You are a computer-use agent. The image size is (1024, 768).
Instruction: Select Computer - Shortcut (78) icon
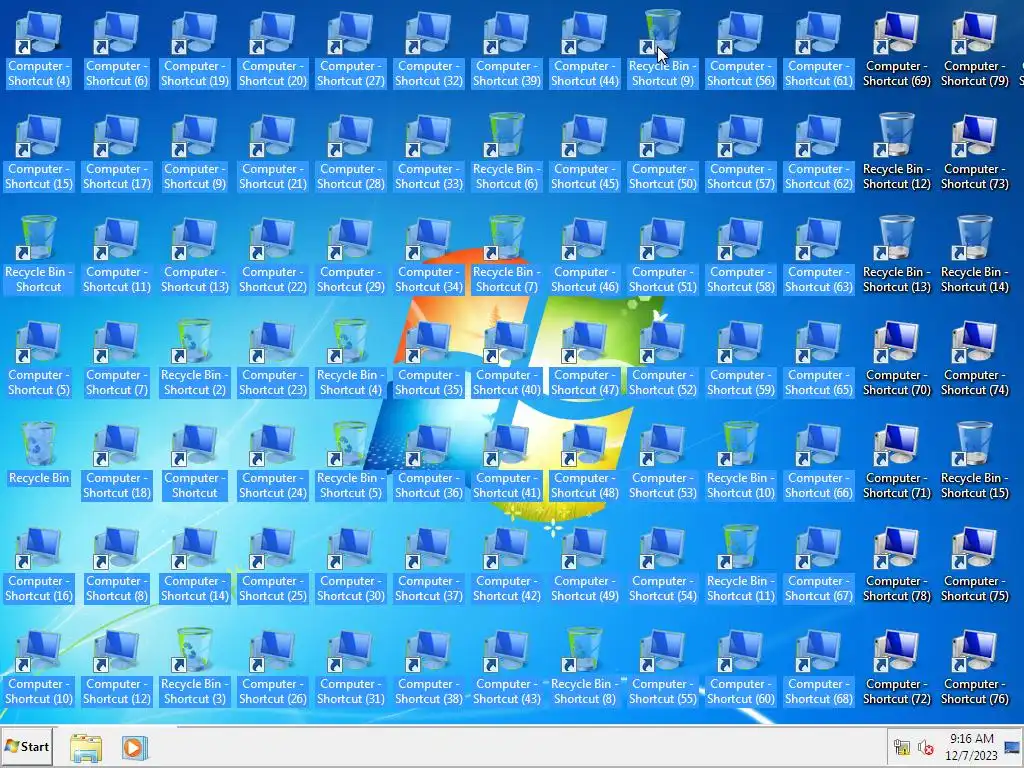click(897, 566)
